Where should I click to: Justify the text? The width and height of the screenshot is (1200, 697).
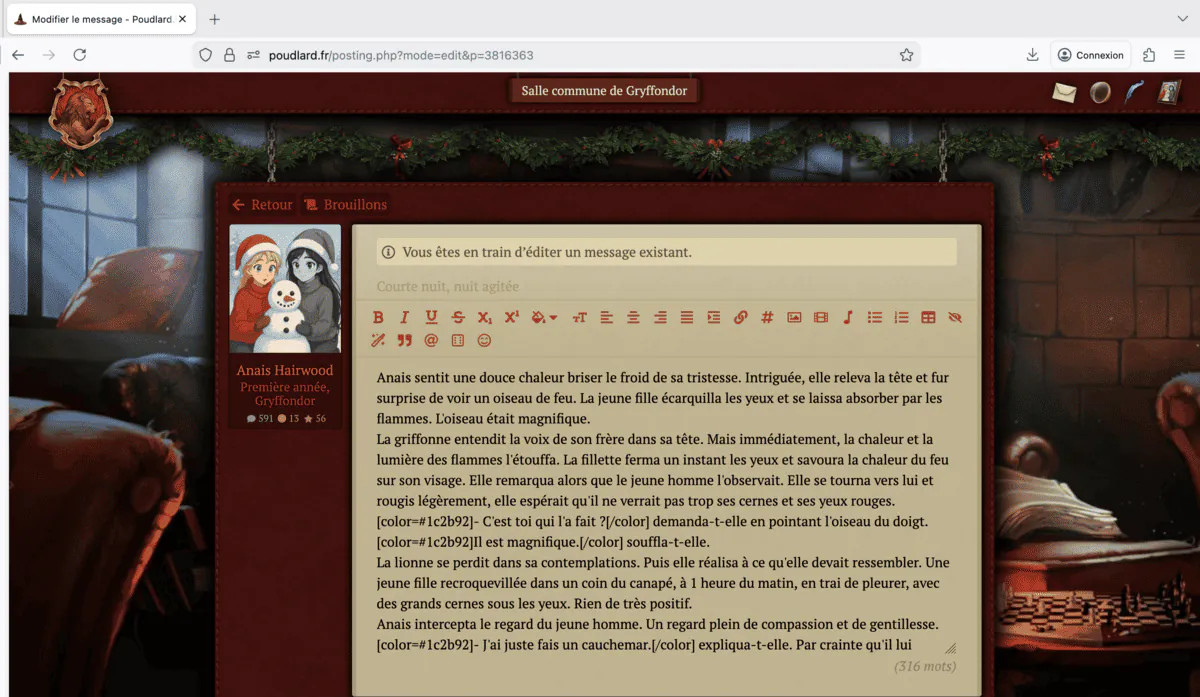687,317
